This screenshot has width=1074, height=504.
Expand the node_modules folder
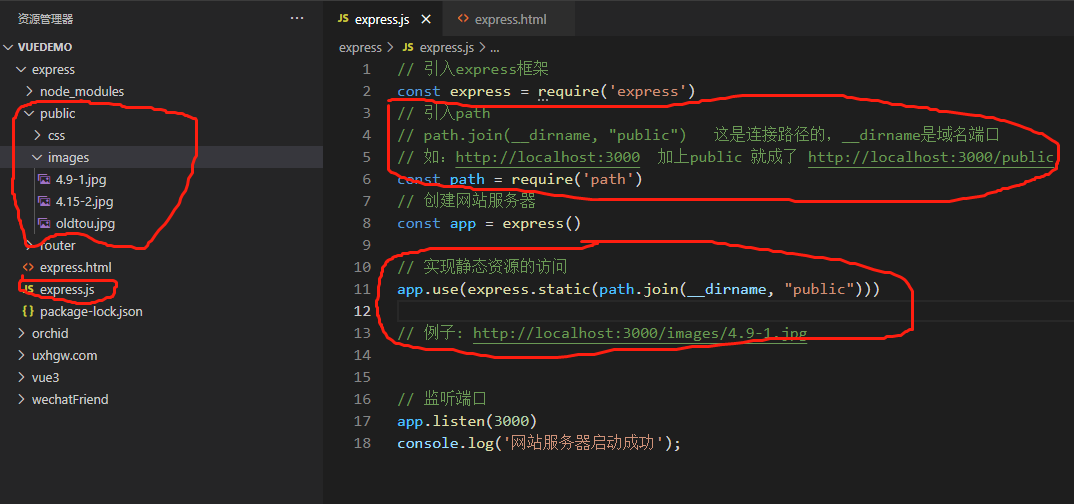coord(29,91)
